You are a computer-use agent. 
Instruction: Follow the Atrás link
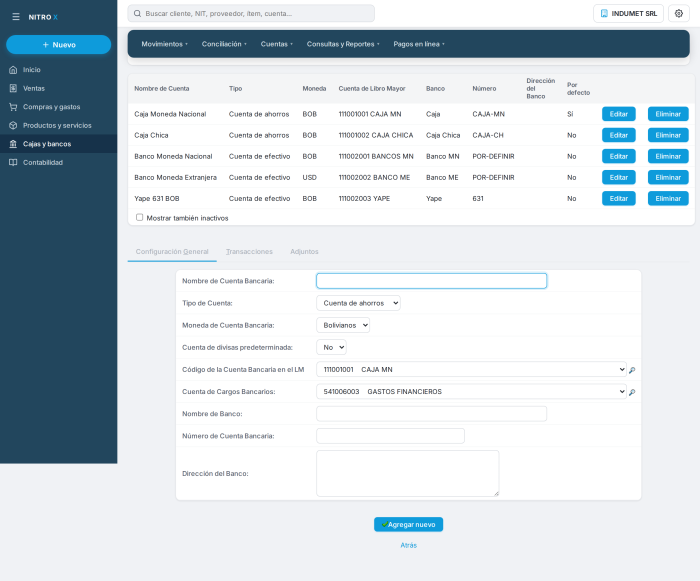[408, 545]
